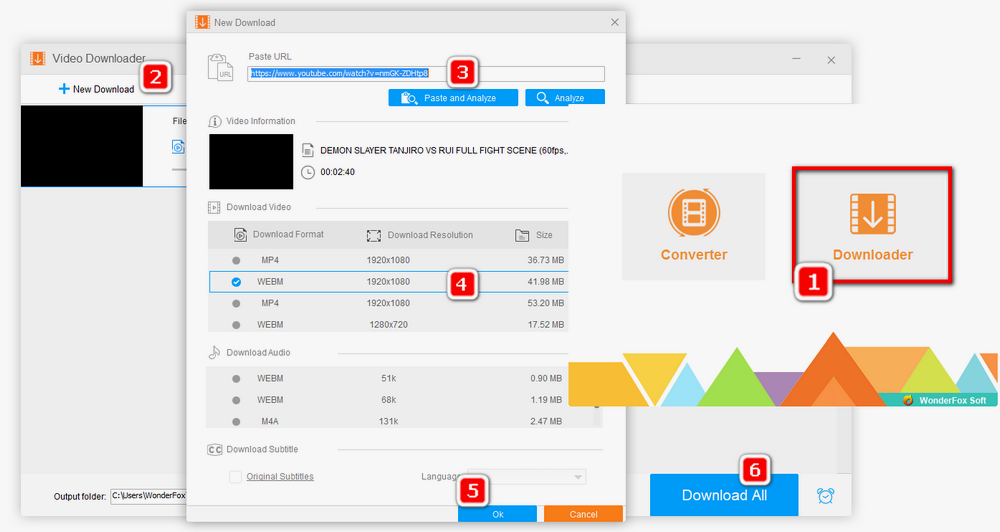Click the Download Format column header
The width and height of the screenshot is (1000, 532).
pyautogui.click(x=279, y=235)
